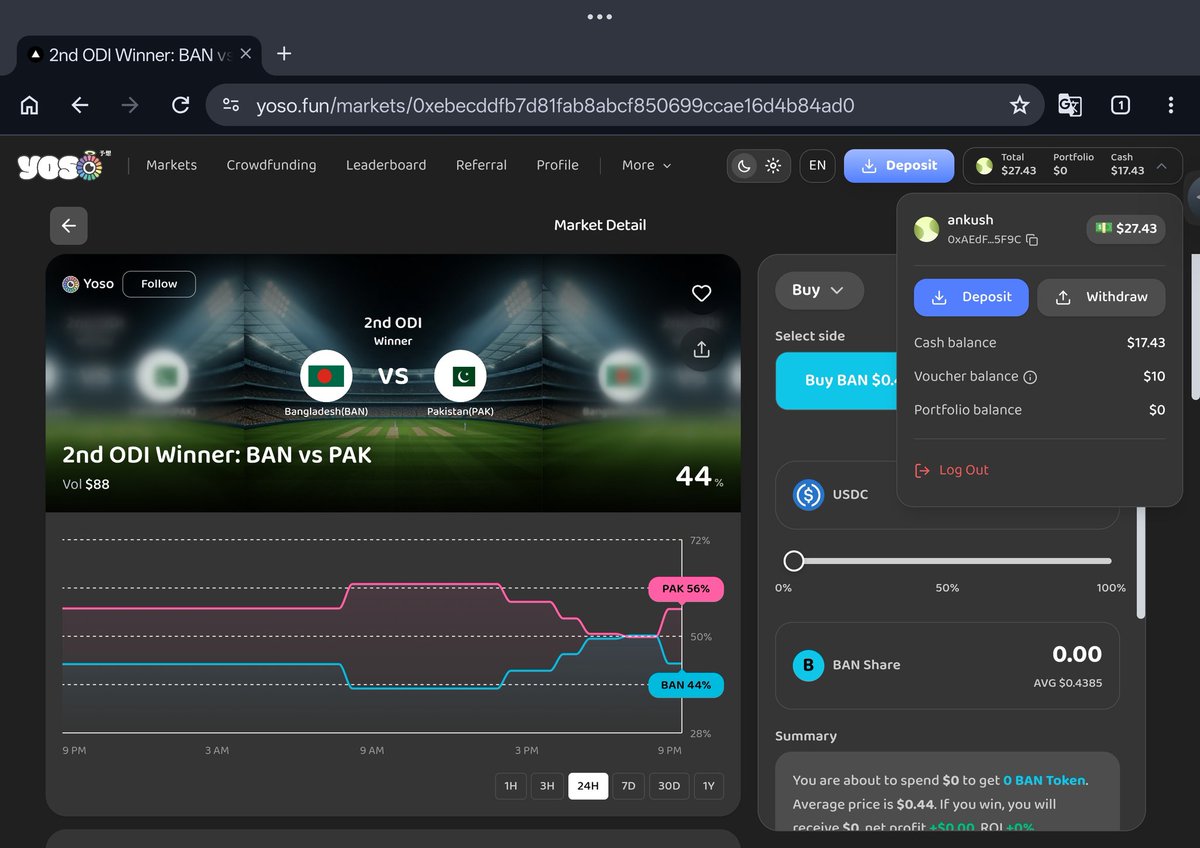This screenshot has width=1200, height=848.
Task: Open a new browser tab
Action: pos(284,54)
